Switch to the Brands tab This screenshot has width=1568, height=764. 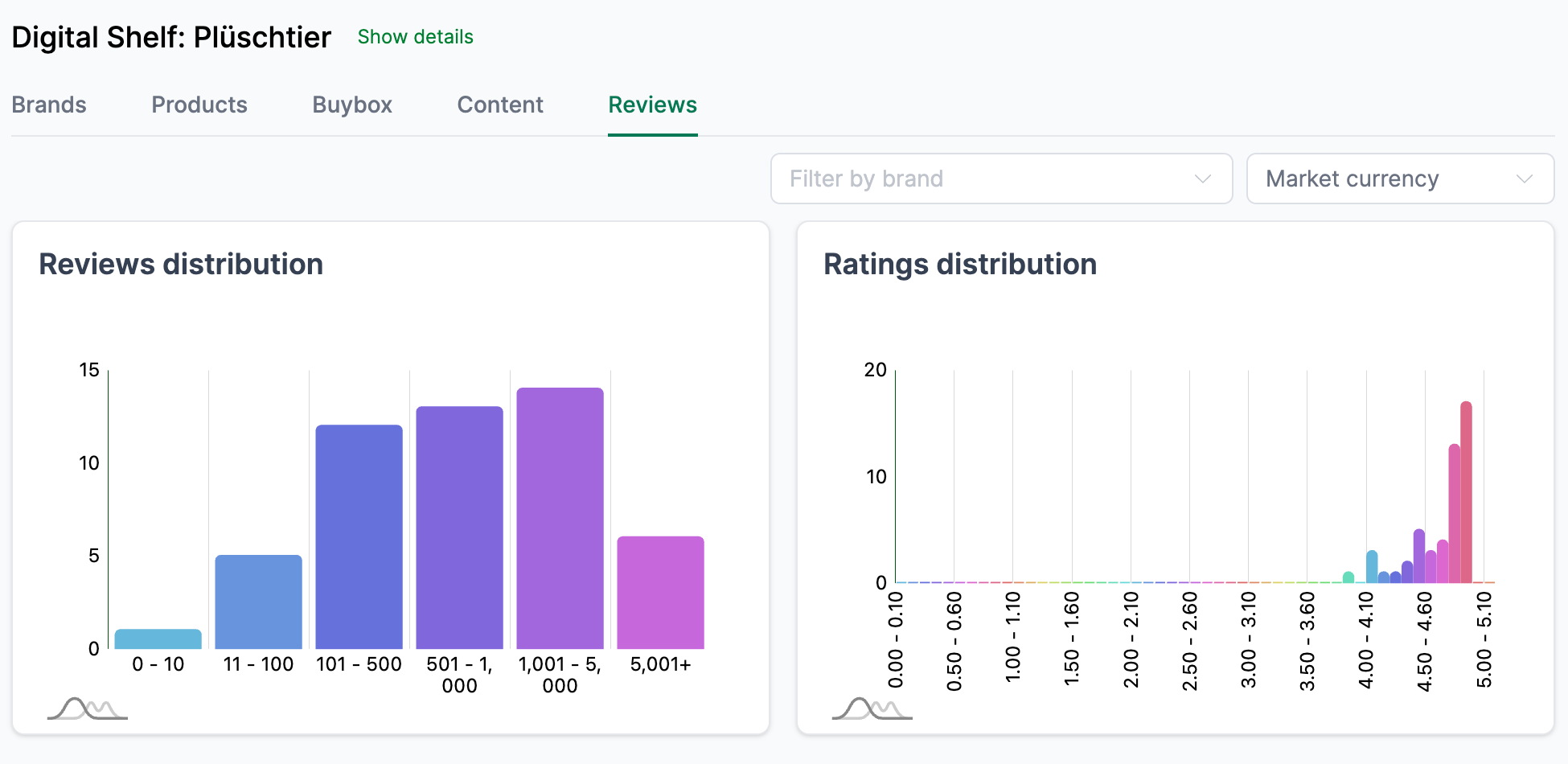pyautogui.click(x=49, y=105)
